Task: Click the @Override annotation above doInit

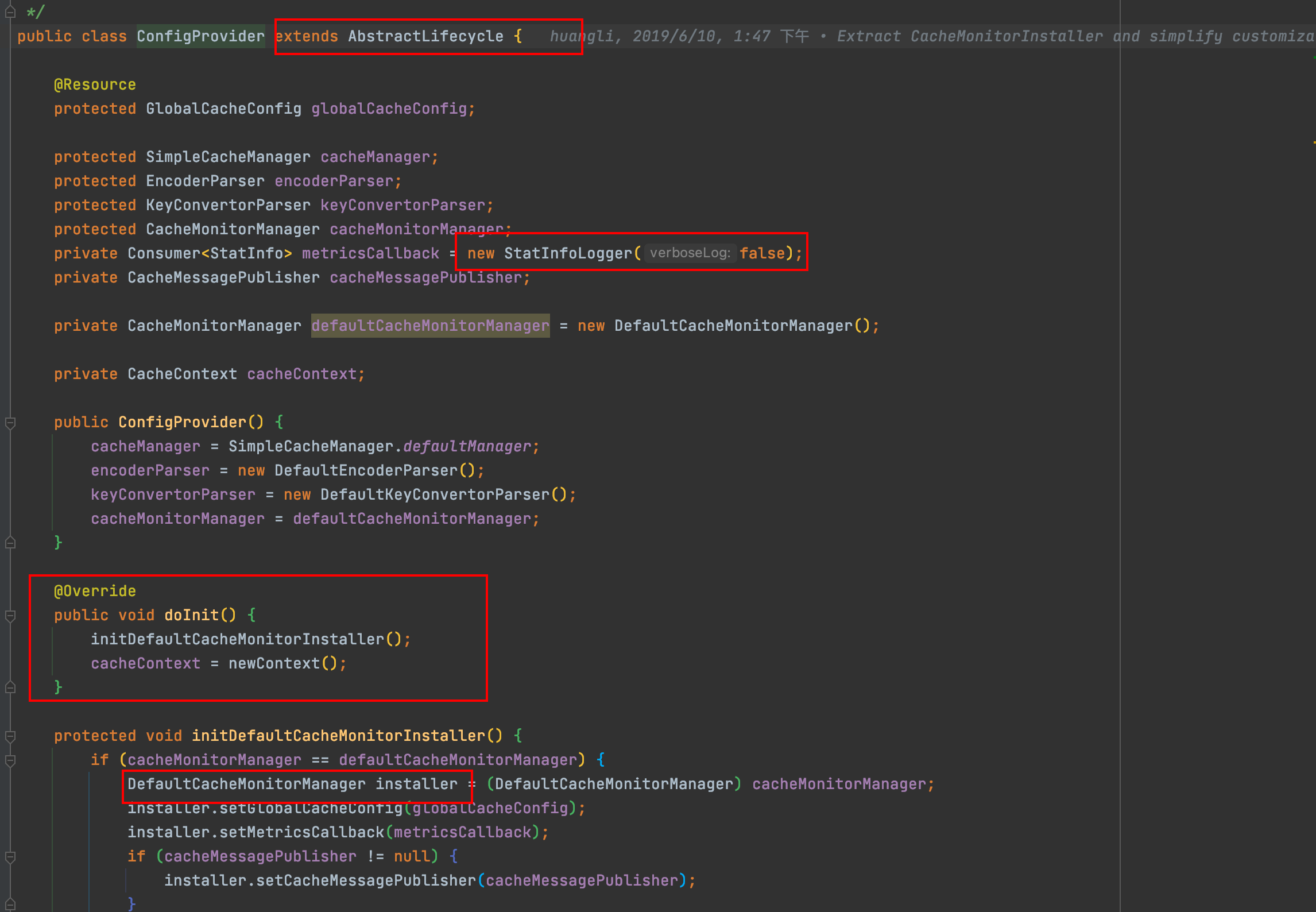Action: point(95,591)
